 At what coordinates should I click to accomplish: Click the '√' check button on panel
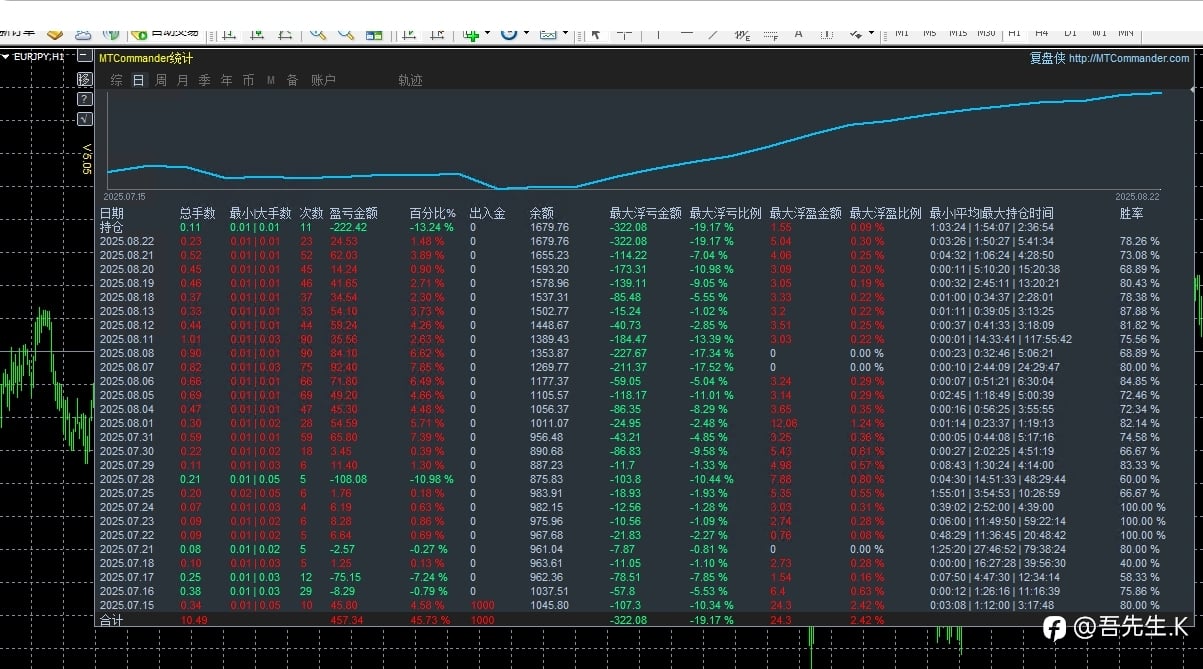(x=85, y=119)
